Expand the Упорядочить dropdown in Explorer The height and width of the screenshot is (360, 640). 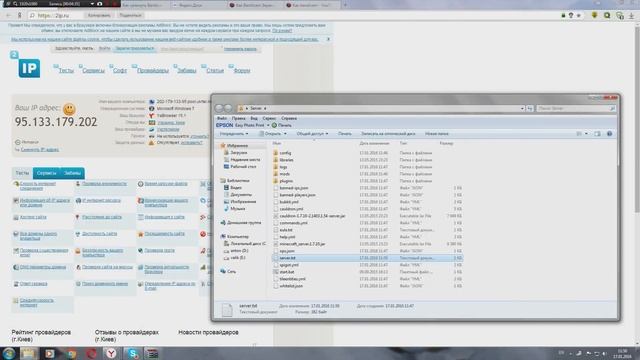[234, 134]
